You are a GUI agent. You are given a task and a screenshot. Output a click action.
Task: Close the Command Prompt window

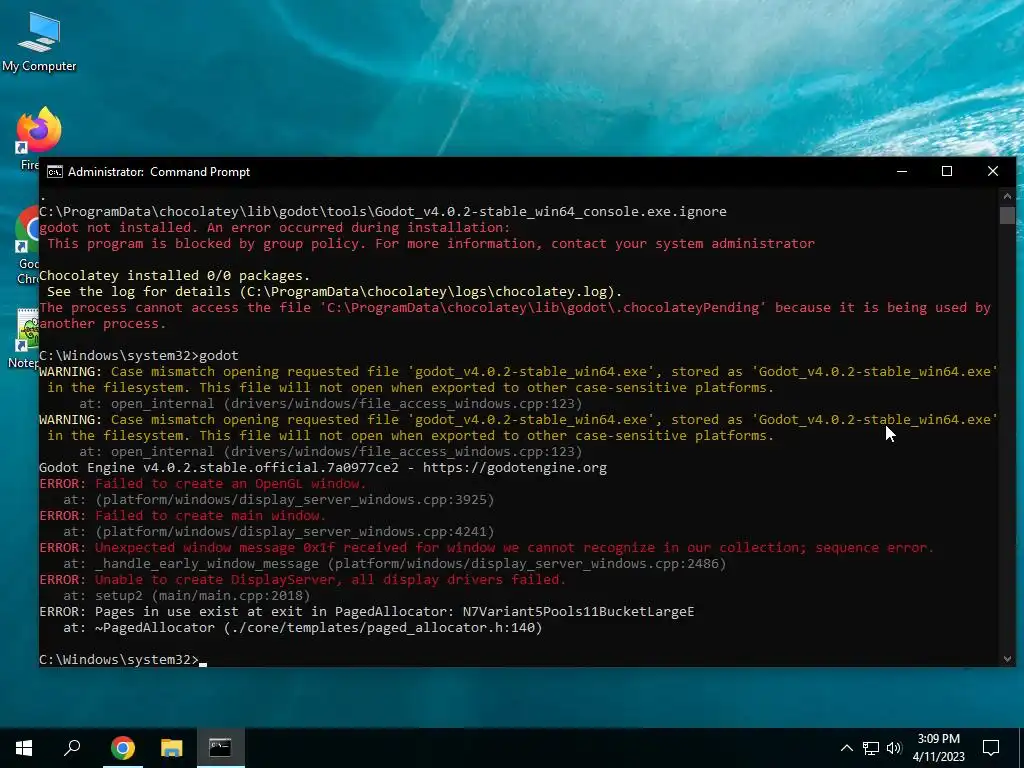coord(993,171)
